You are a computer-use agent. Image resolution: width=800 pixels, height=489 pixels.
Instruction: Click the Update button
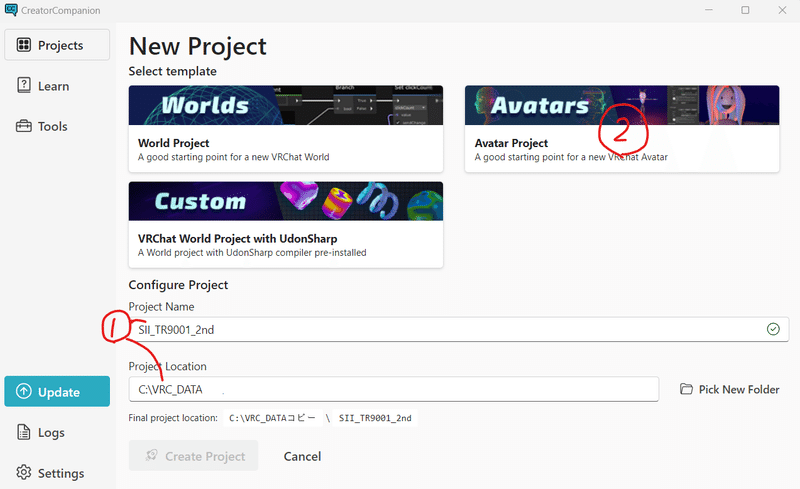[x=57, y=392]
